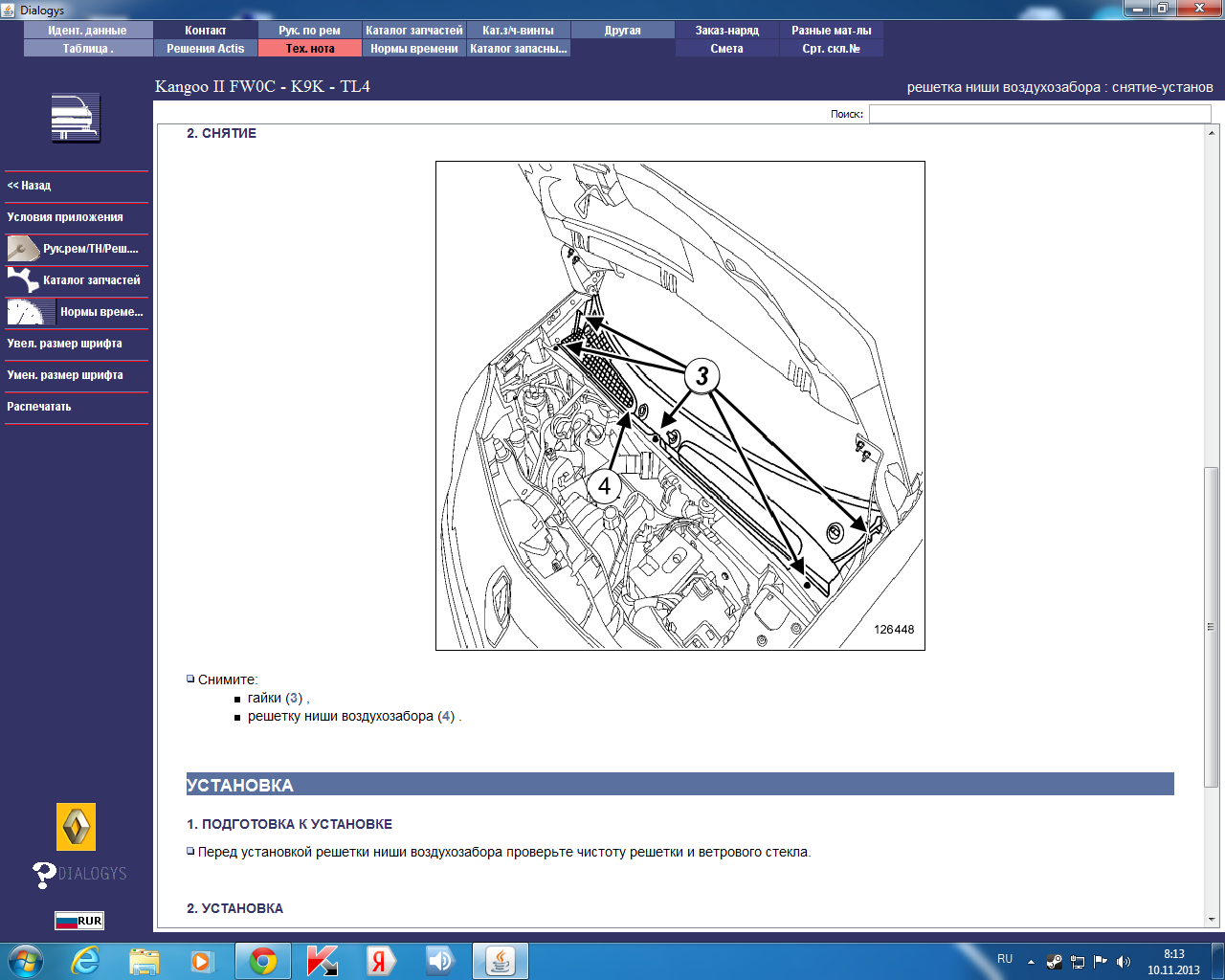Go back with << Назад

77,186
